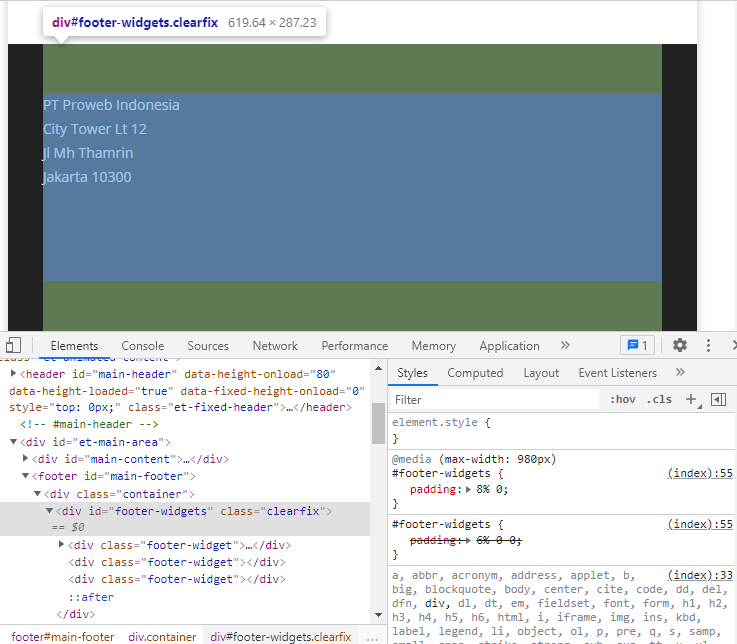Select the Computed pane tab

point(475,373)
